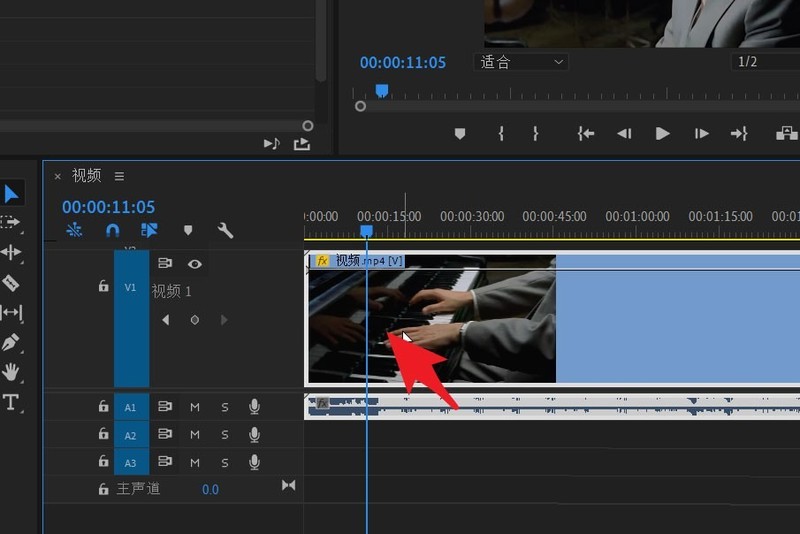Mute audio track A2 with M
The image size is (800, 534).
(x=195, y=435)
